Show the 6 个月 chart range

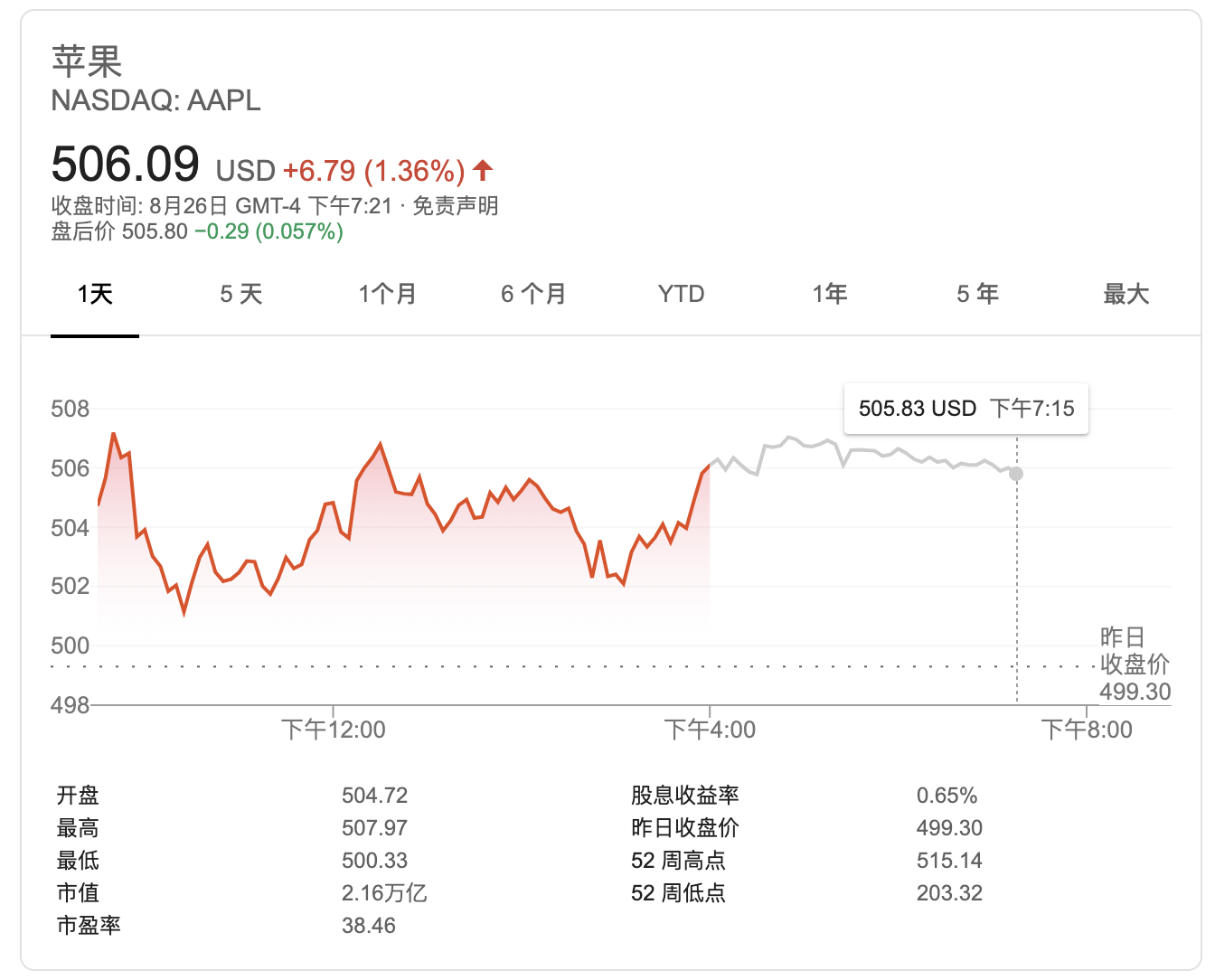coord(533,294)
